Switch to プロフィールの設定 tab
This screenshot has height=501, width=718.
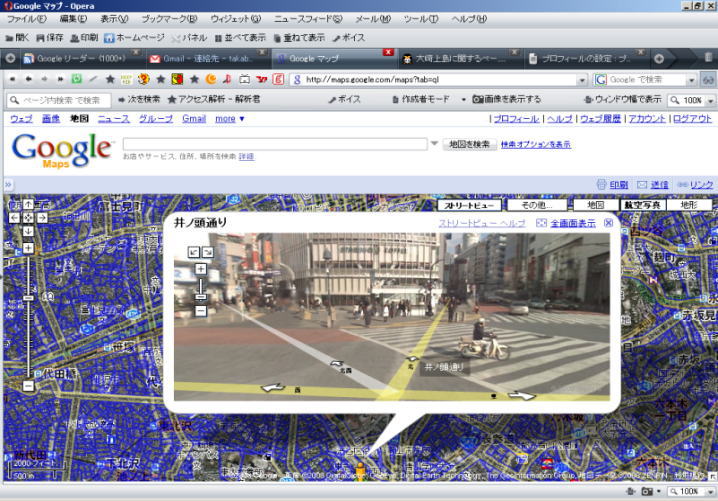pos(586,59)
